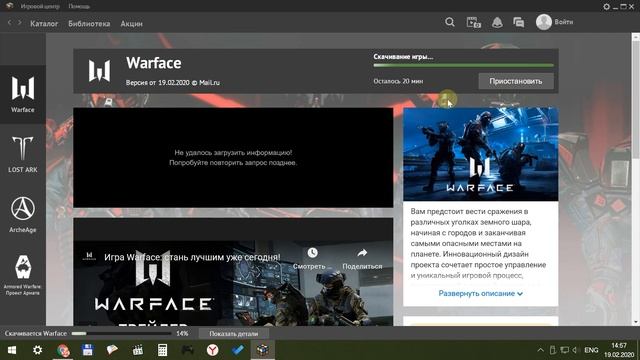Open the video and screenshot capture icon
Viewport: 640px width, 360px height.
(473, 22)
